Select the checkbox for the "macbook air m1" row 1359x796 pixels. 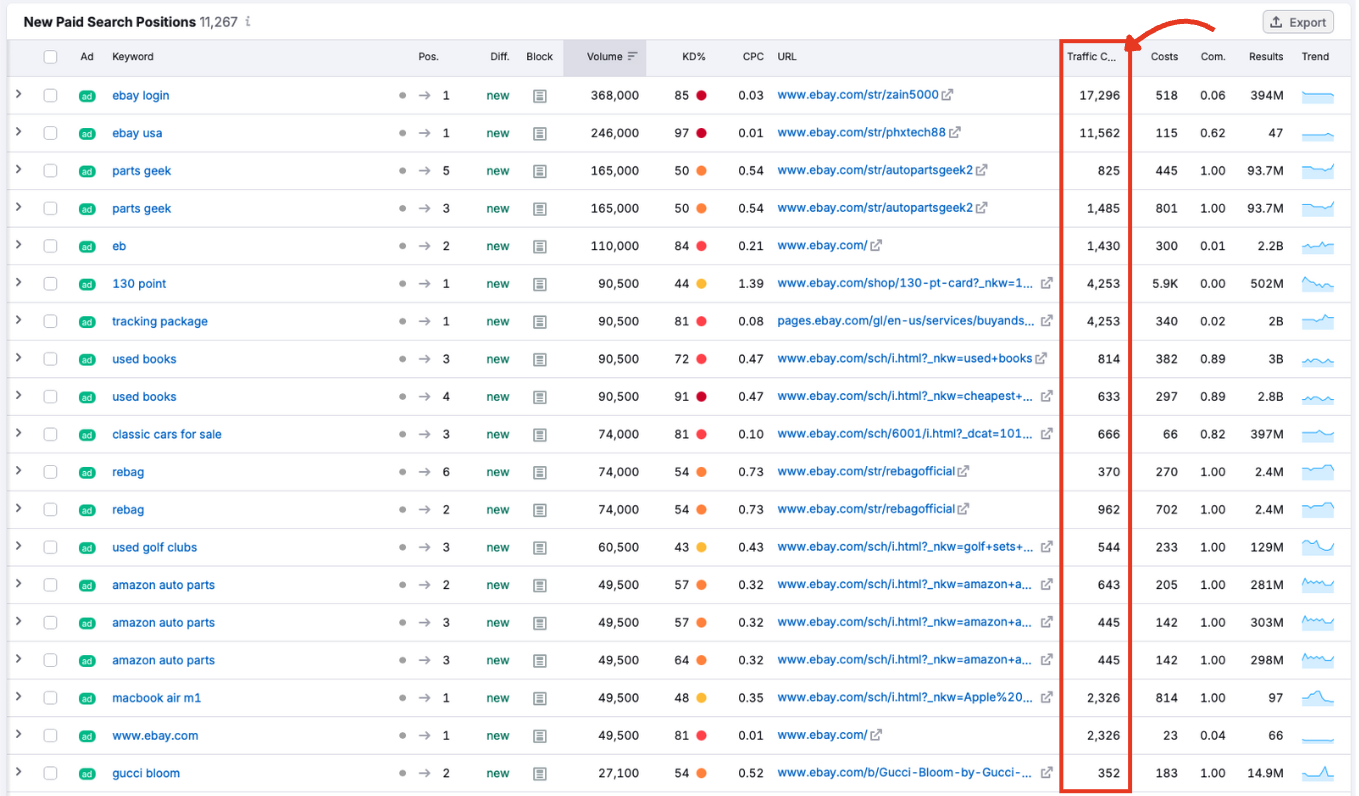tap(50, 698)
